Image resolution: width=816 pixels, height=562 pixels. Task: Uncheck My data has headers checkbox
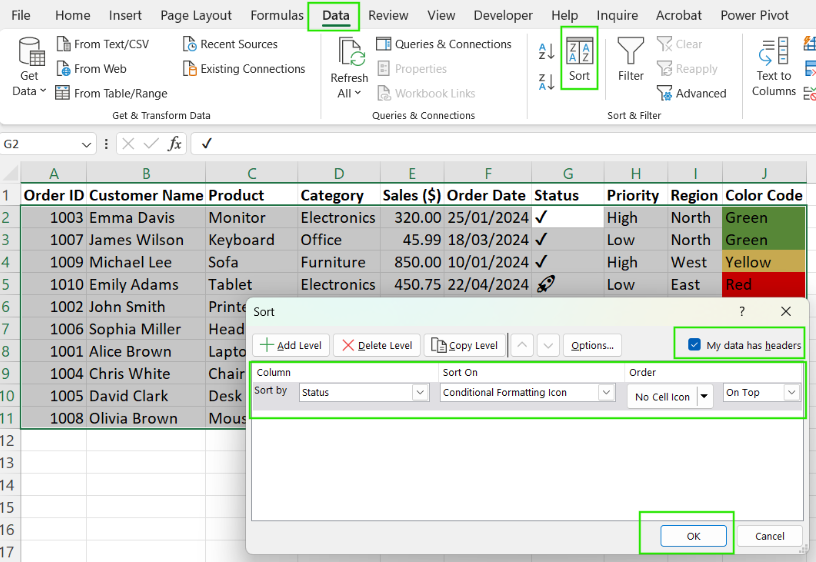(x=694, y=345)
